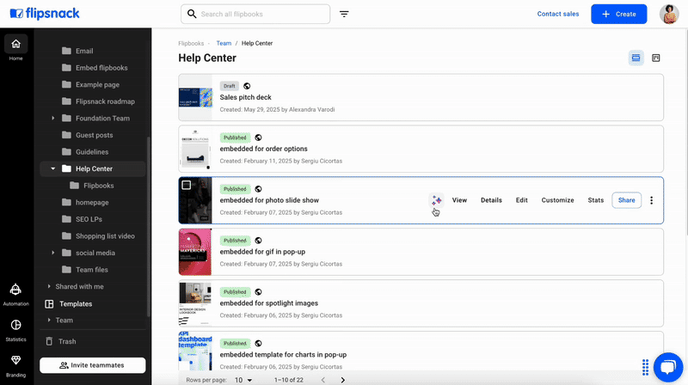This screenshot has width=688, height=385.
Task: Open the chat support bubble
Action: coord(668,367)
